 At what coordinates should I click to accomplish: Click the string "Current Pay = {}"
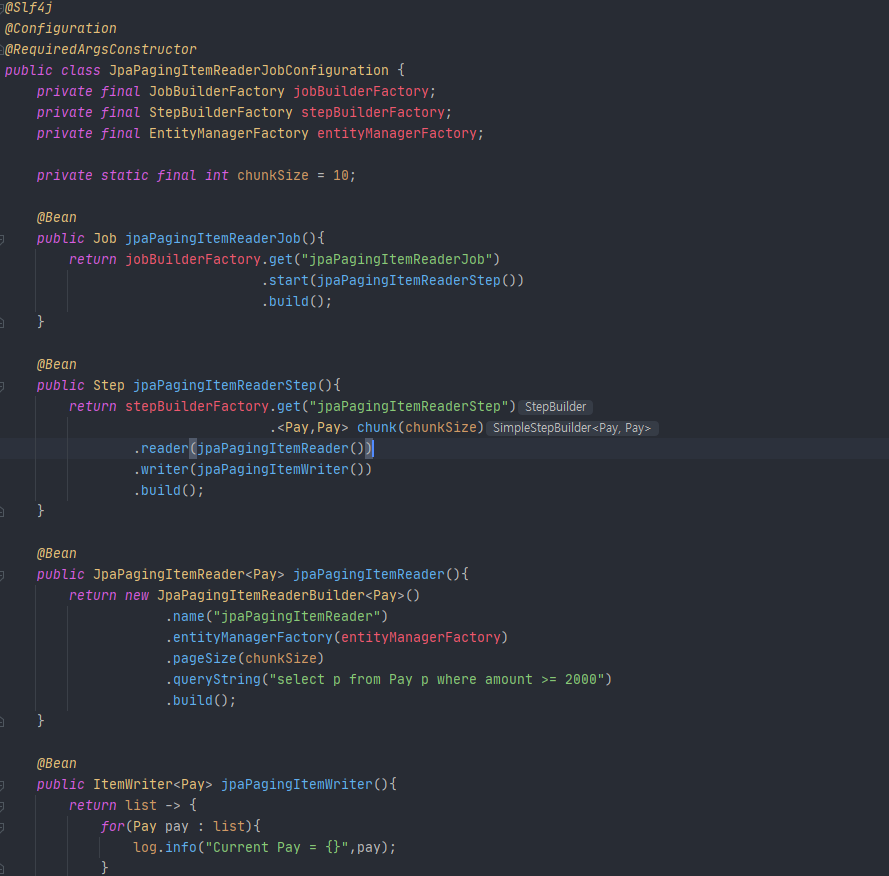277,847
